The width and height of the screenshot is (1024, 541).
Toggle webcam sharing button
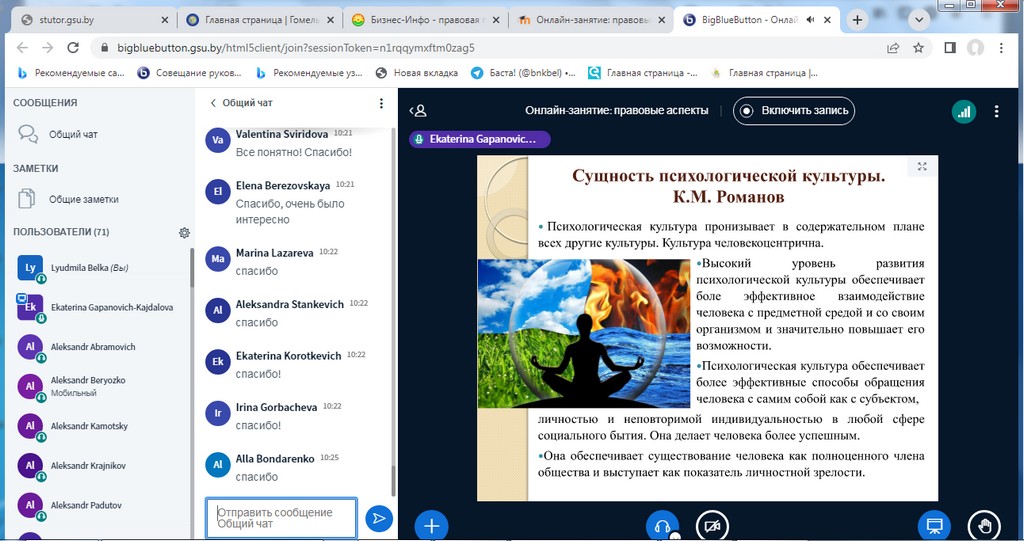point(712,525)
